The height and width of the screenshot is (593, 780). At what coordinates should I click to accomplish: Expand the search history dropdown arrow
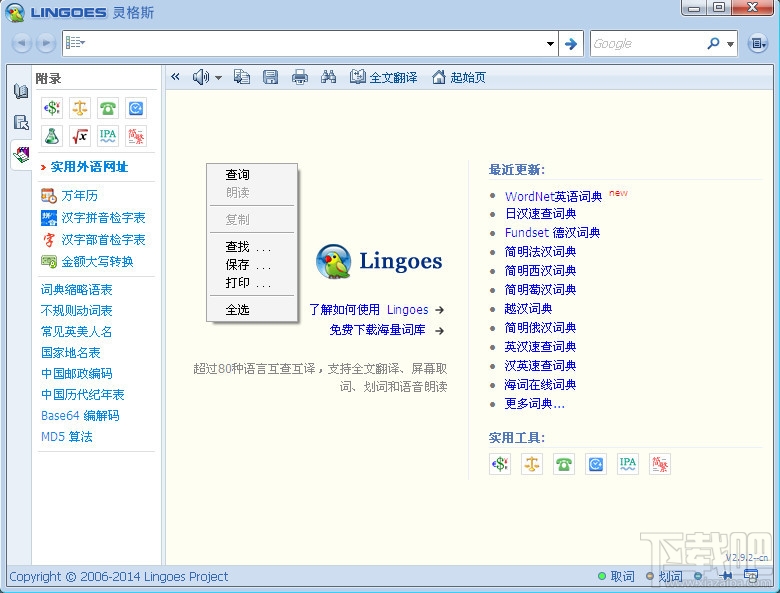[550, 44]
